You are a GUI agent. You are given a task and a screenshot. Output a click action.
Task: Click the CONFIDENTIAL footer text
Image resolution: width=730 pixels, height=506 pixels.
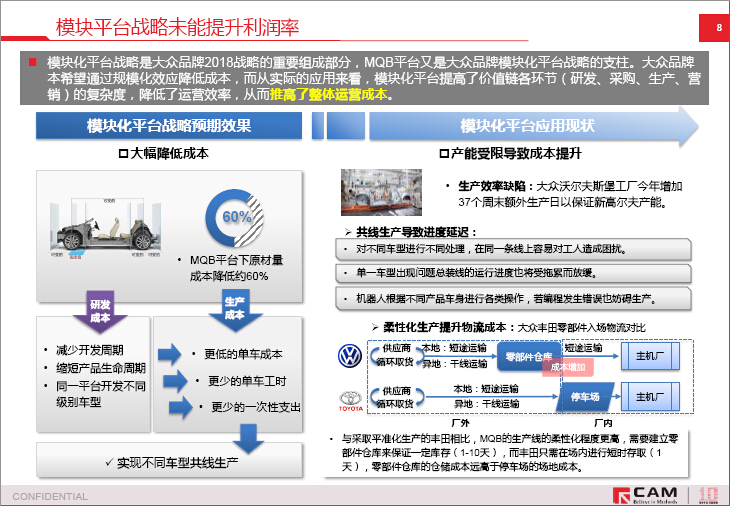pos(50,497)
